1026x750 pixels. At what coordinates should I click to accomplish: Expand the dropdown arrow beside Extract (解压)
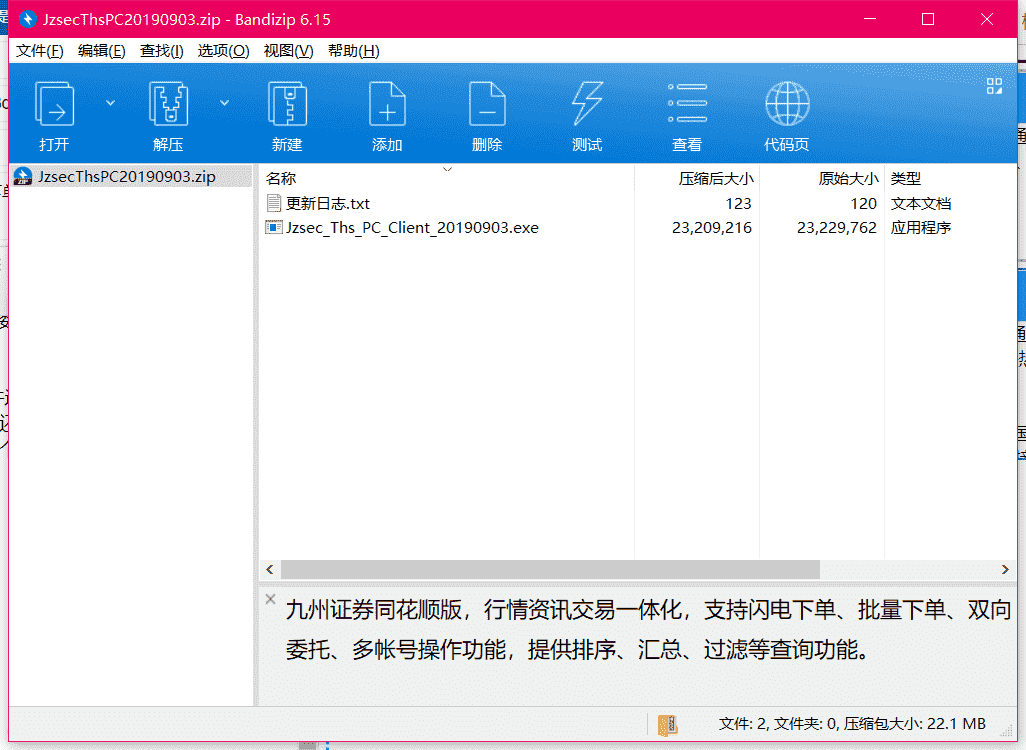(224, 103)
